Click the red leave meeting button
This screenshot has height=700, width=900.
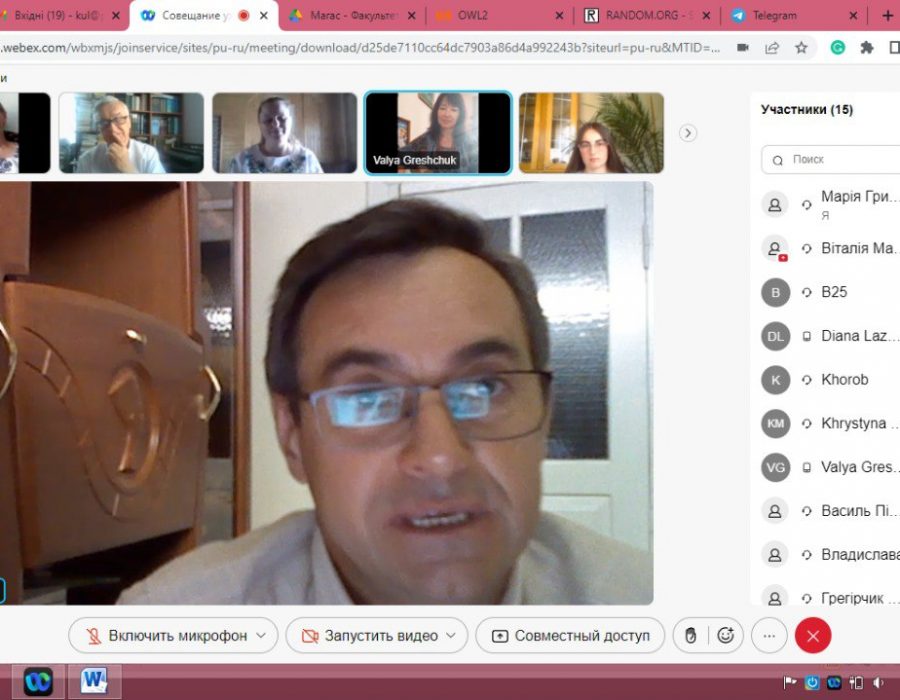[x=812, y=635]
